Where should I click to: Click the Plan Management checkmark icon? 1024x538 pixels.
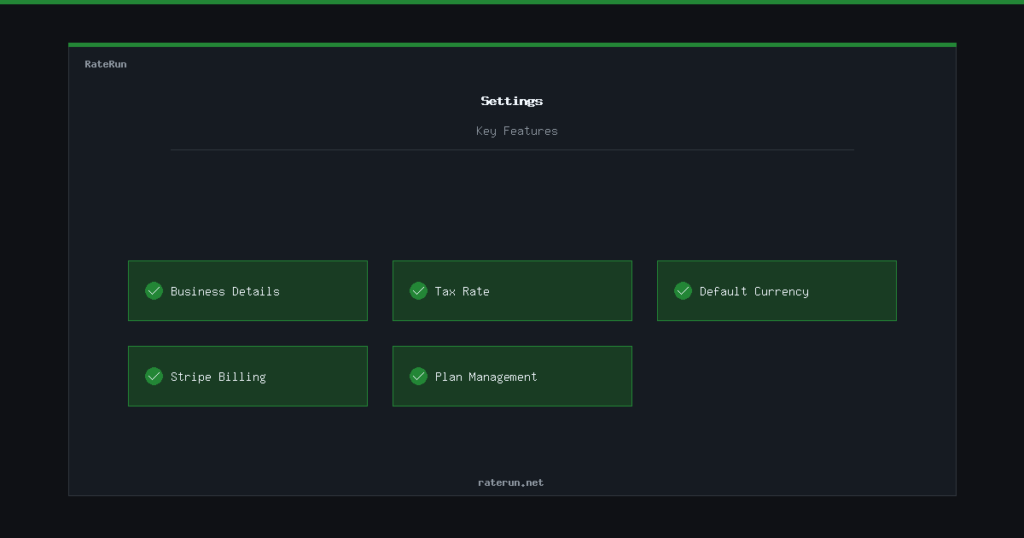(x=419, y=376)
